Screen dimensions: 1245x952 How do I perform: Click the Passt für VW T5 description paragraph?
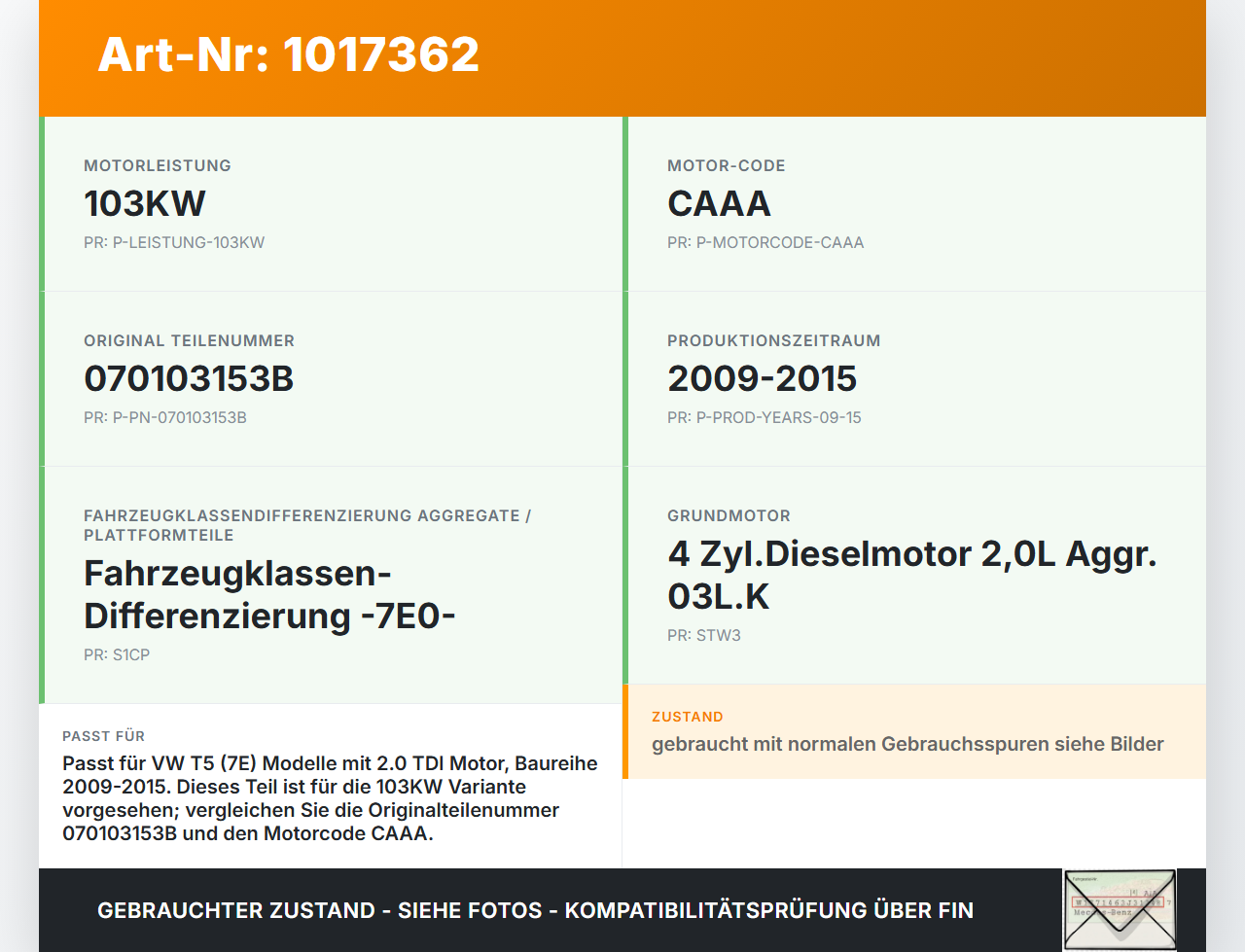tap(330, 798)
